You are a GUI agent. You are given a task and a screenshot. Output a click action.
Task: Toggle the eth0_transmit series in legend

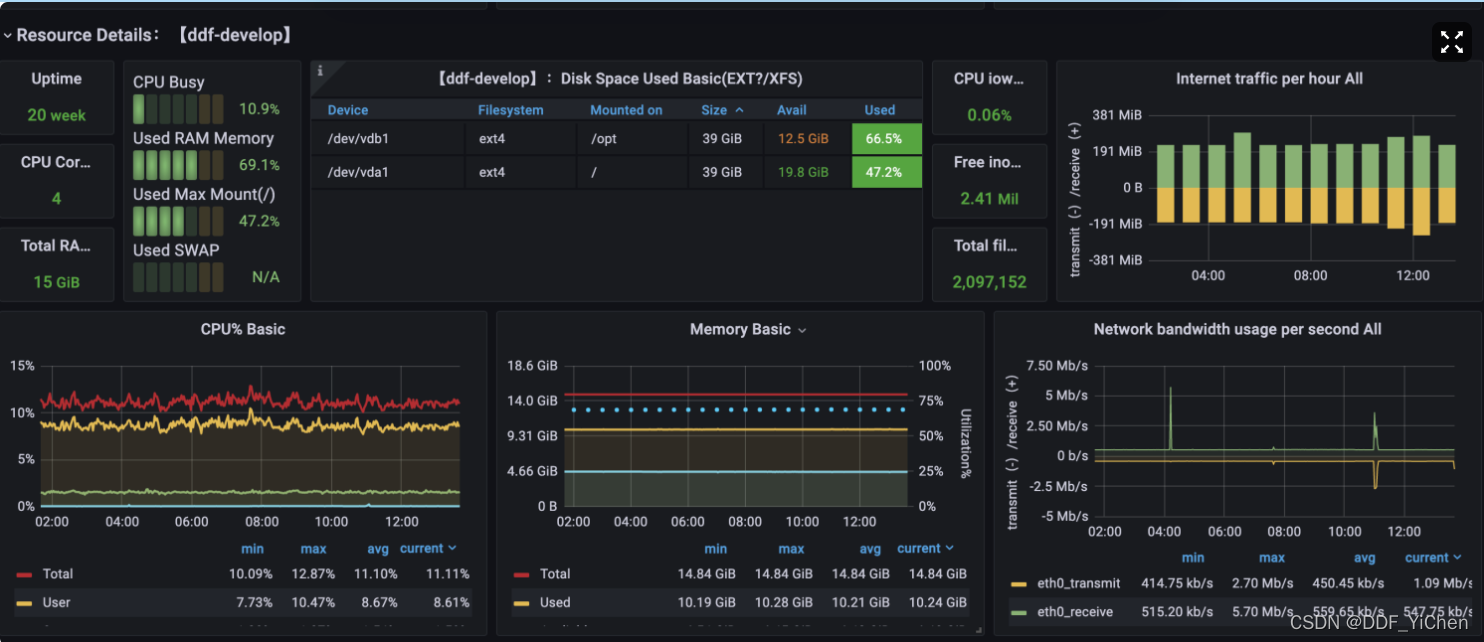pos(1079,583)
